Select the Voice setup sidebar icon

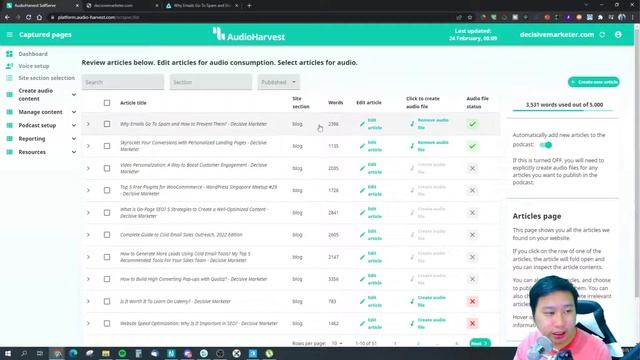coord(9,66)
